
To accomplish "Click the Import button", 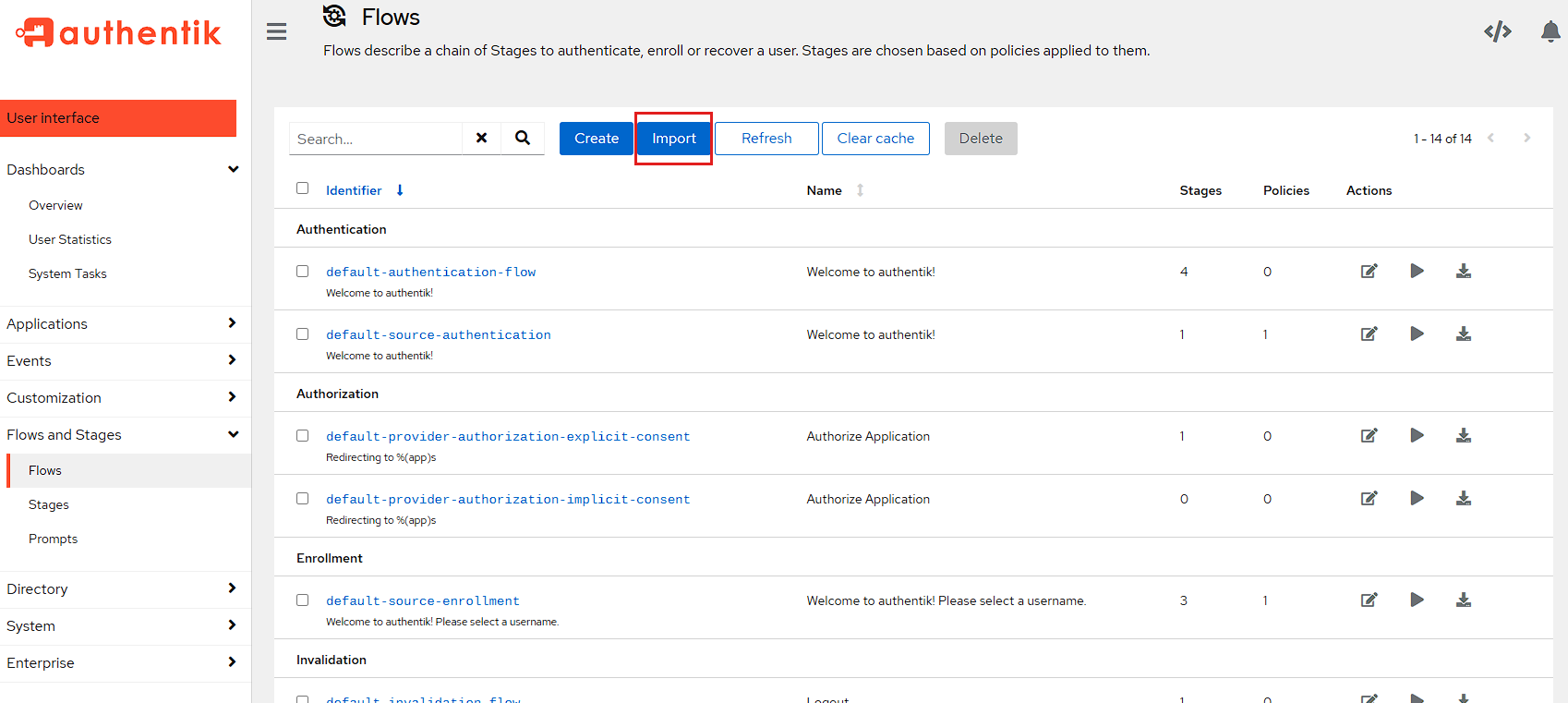I will [673, 139].
